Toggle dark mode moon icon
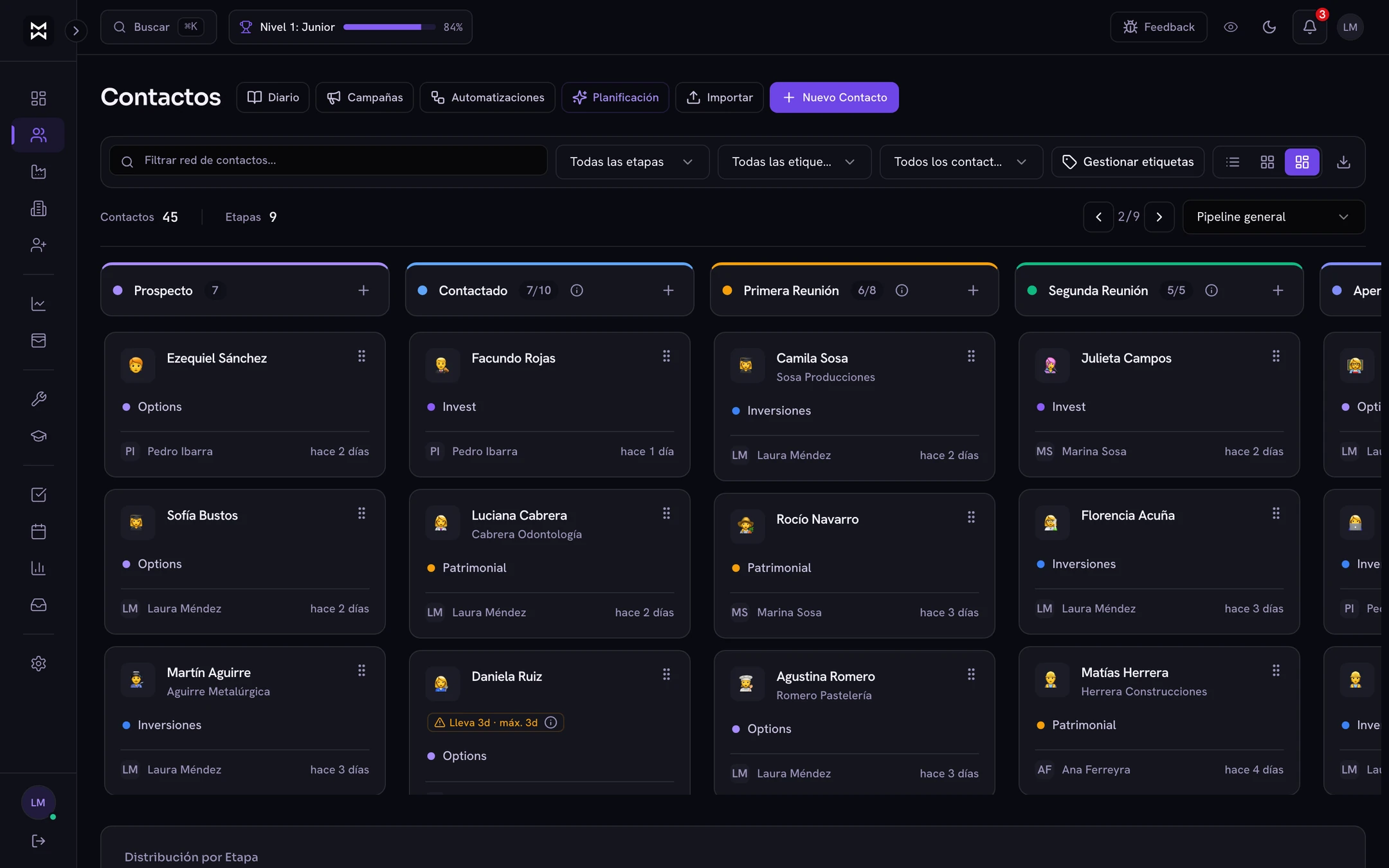 tap(1269, 27)
